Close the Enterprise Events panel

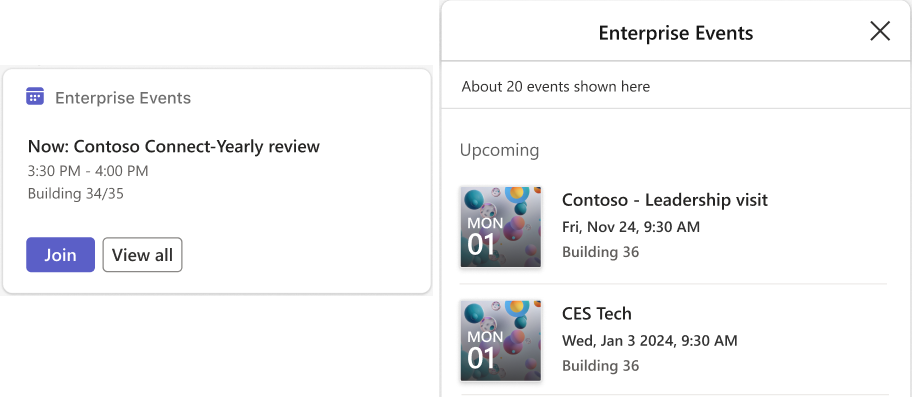880,31
